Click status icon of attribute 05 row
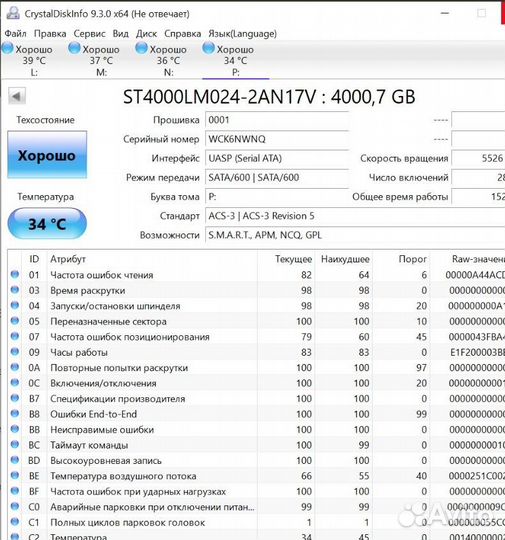Screen dimensions: 505x540 tap(15, 321)
